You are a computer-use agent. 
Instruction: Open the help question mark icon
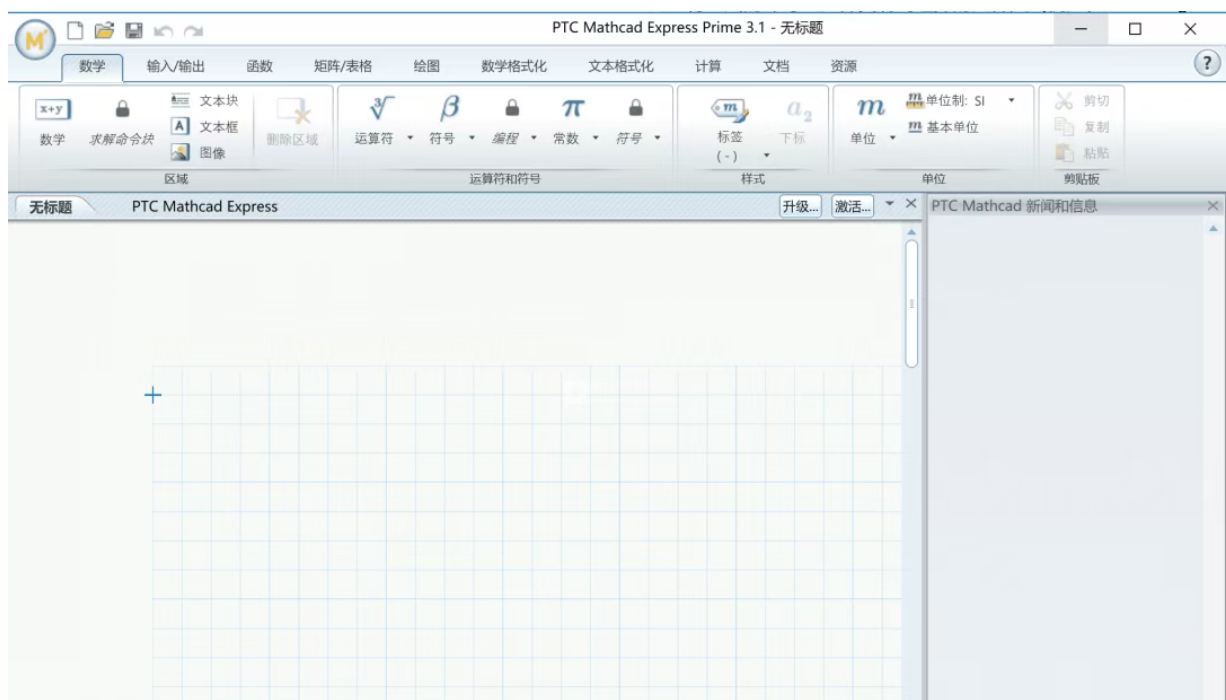(x=1207, y=62)
